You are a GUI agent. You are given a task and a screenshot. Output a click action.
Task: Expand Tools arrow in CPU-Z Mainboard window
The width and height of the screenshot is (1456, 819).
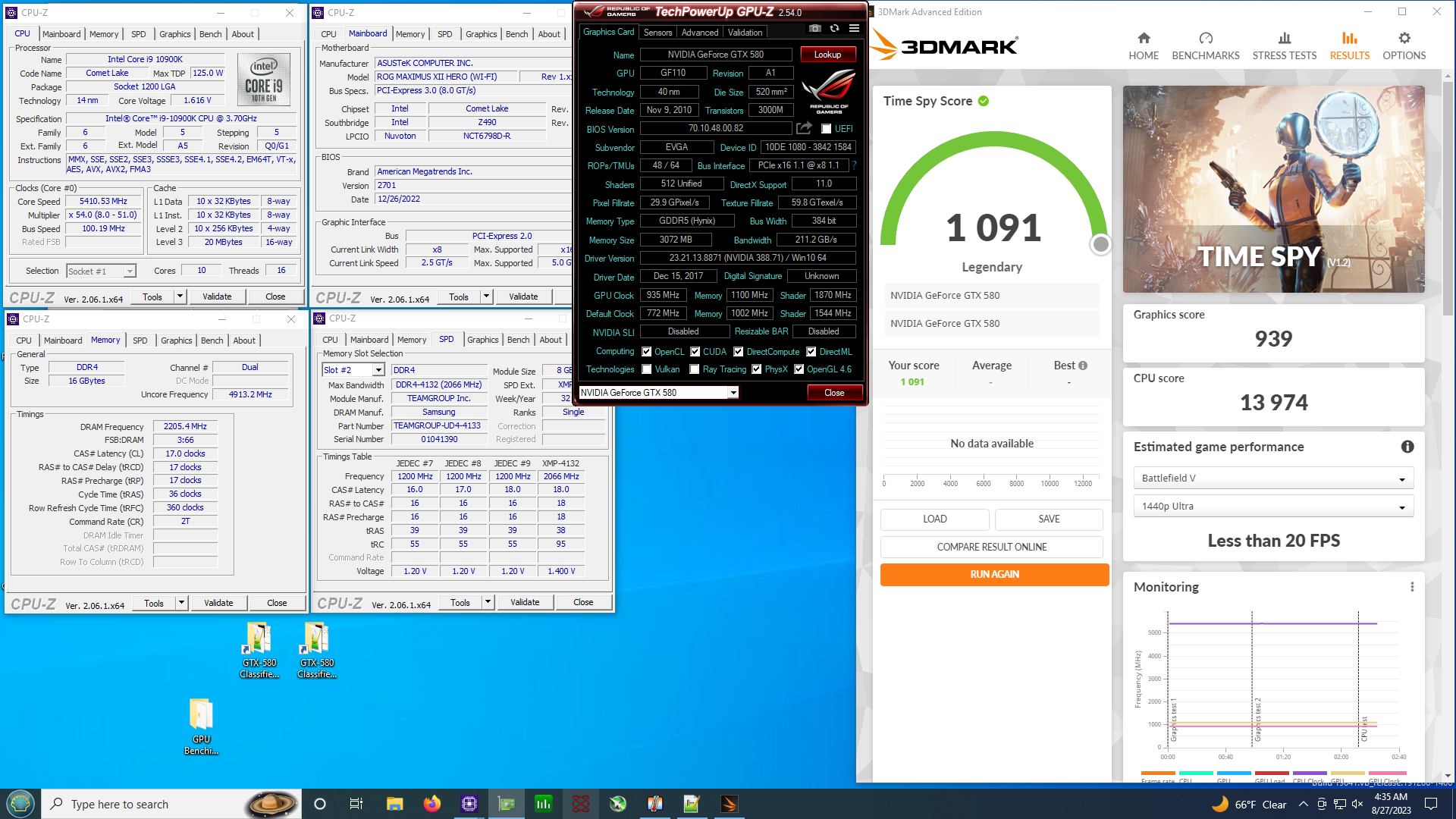tap(487, 297)
